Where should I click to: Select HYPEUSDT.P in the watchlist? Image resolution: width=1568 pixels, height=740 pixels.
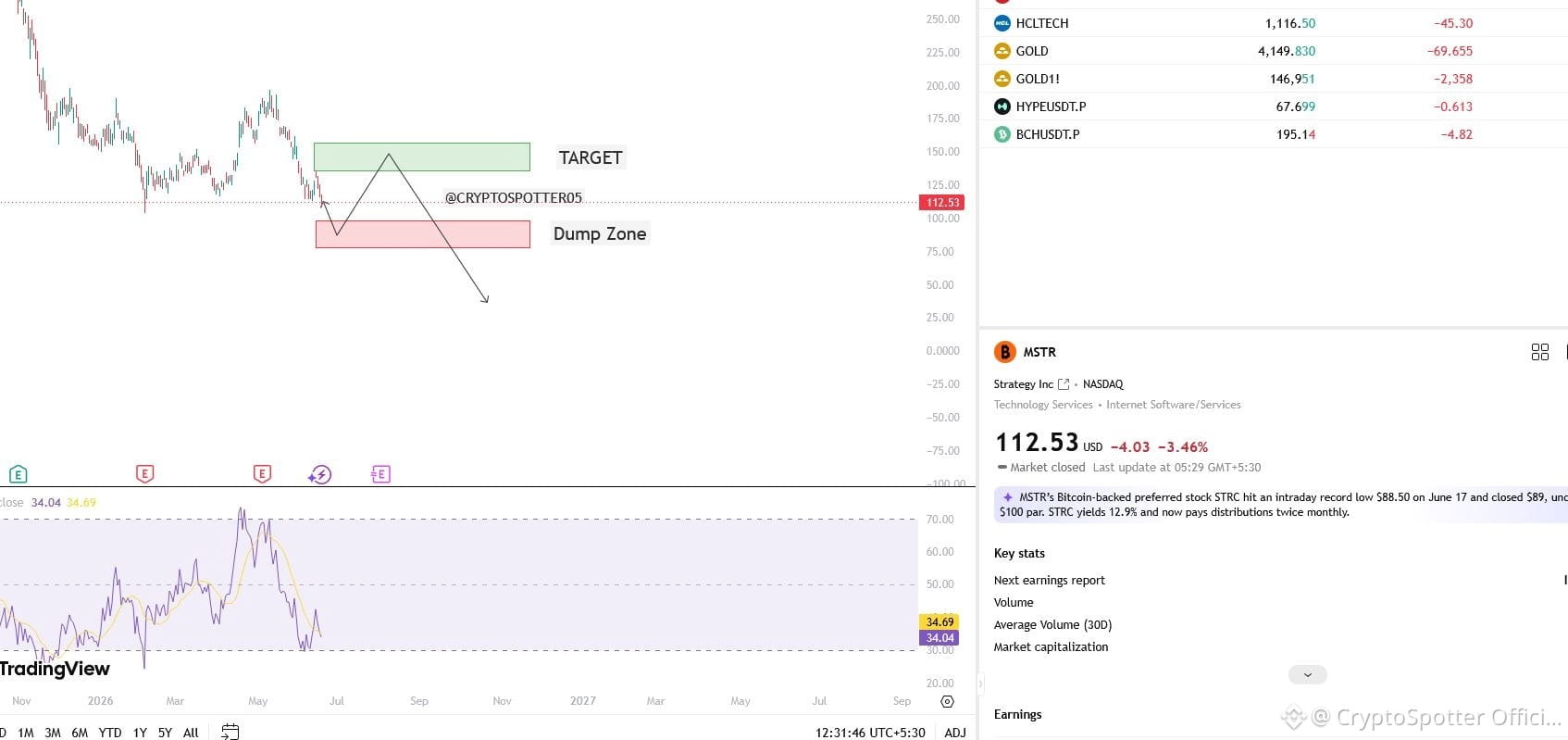click(x=1052, y=107)
